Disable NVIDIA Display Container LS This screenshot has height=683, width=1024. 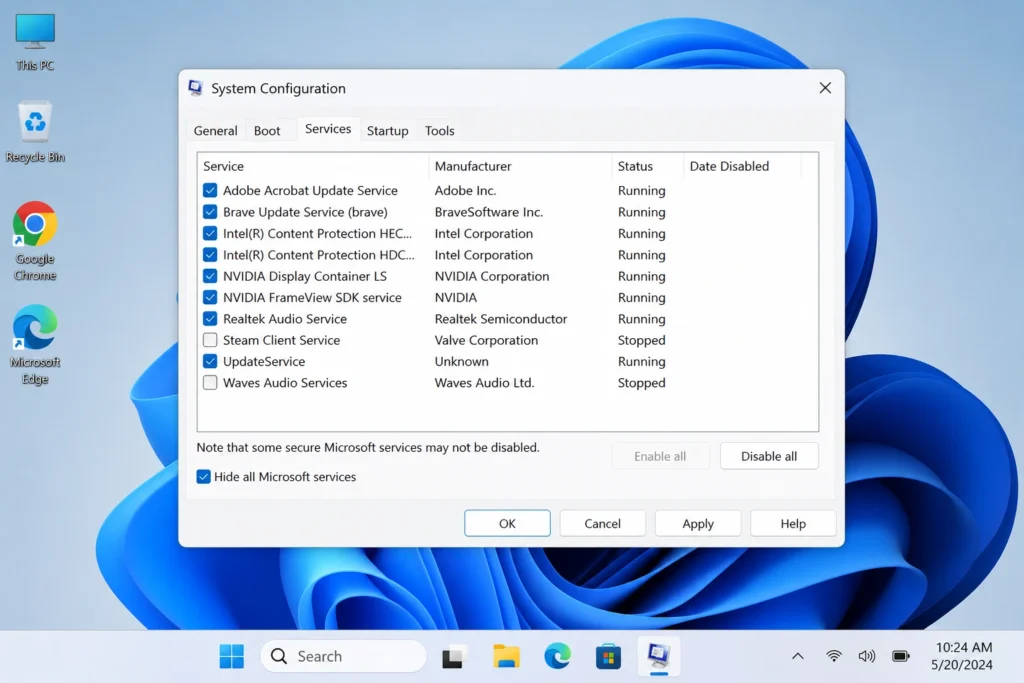210,276
